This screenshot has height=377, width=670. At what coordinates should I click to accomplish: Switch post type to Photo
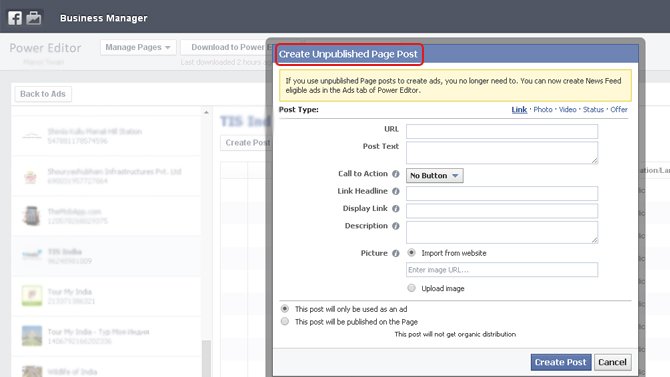[543, 109]
